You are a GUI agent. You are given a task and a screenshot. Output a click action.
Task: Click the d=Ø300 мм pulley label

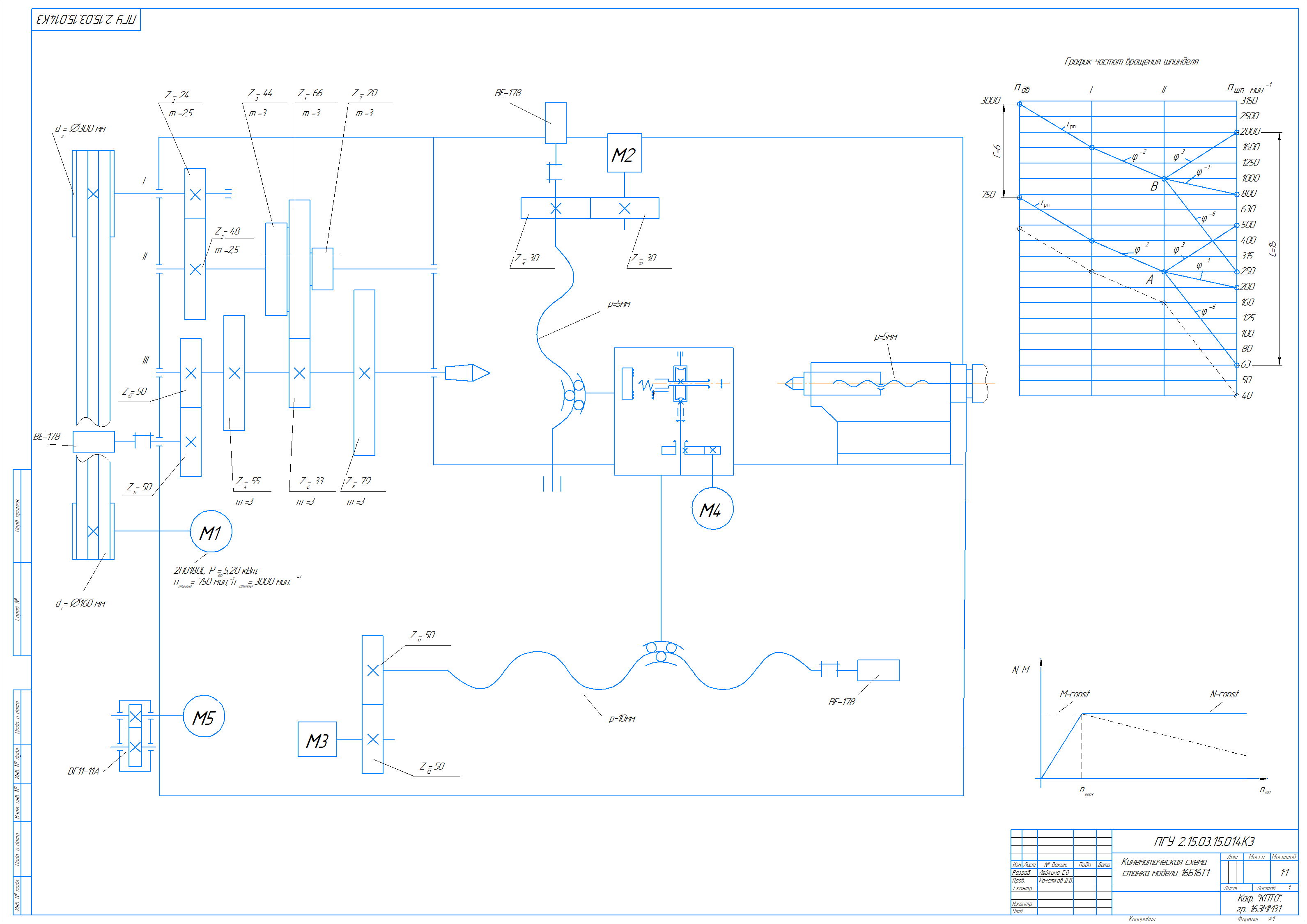coord(80,129)
